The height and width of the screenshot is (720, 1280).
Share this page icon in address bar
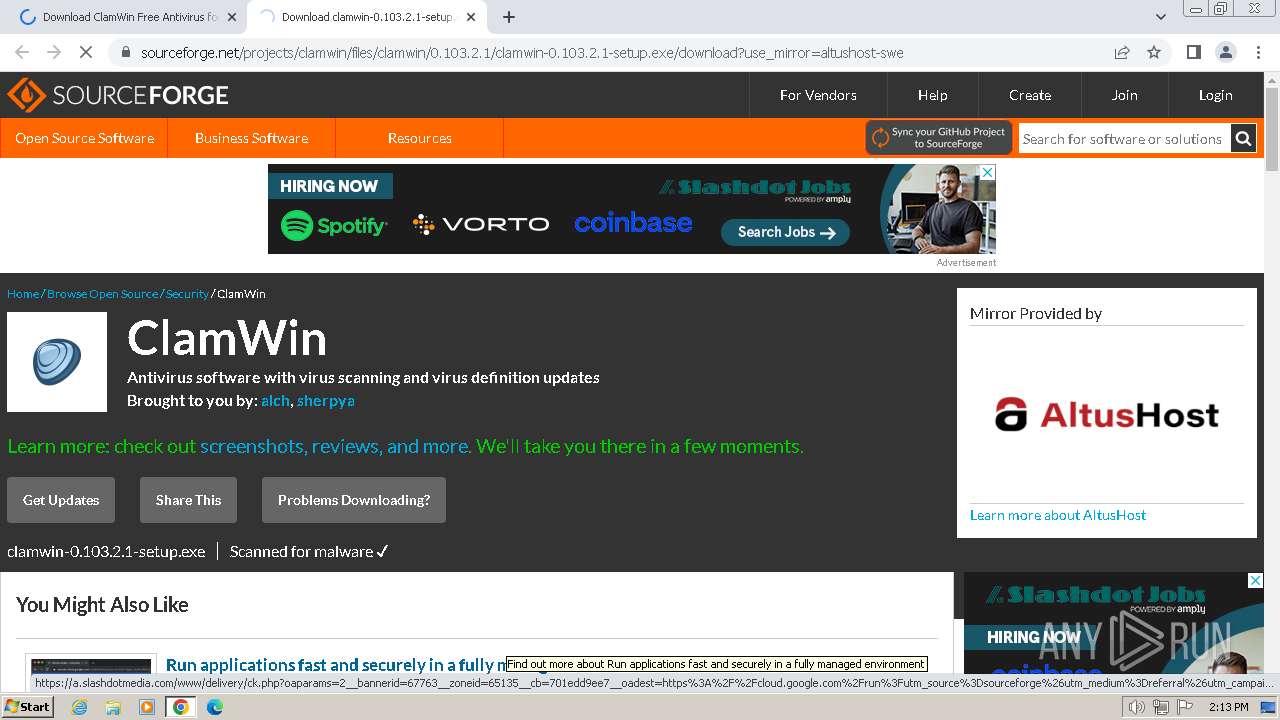click(x=1122, y=52)
